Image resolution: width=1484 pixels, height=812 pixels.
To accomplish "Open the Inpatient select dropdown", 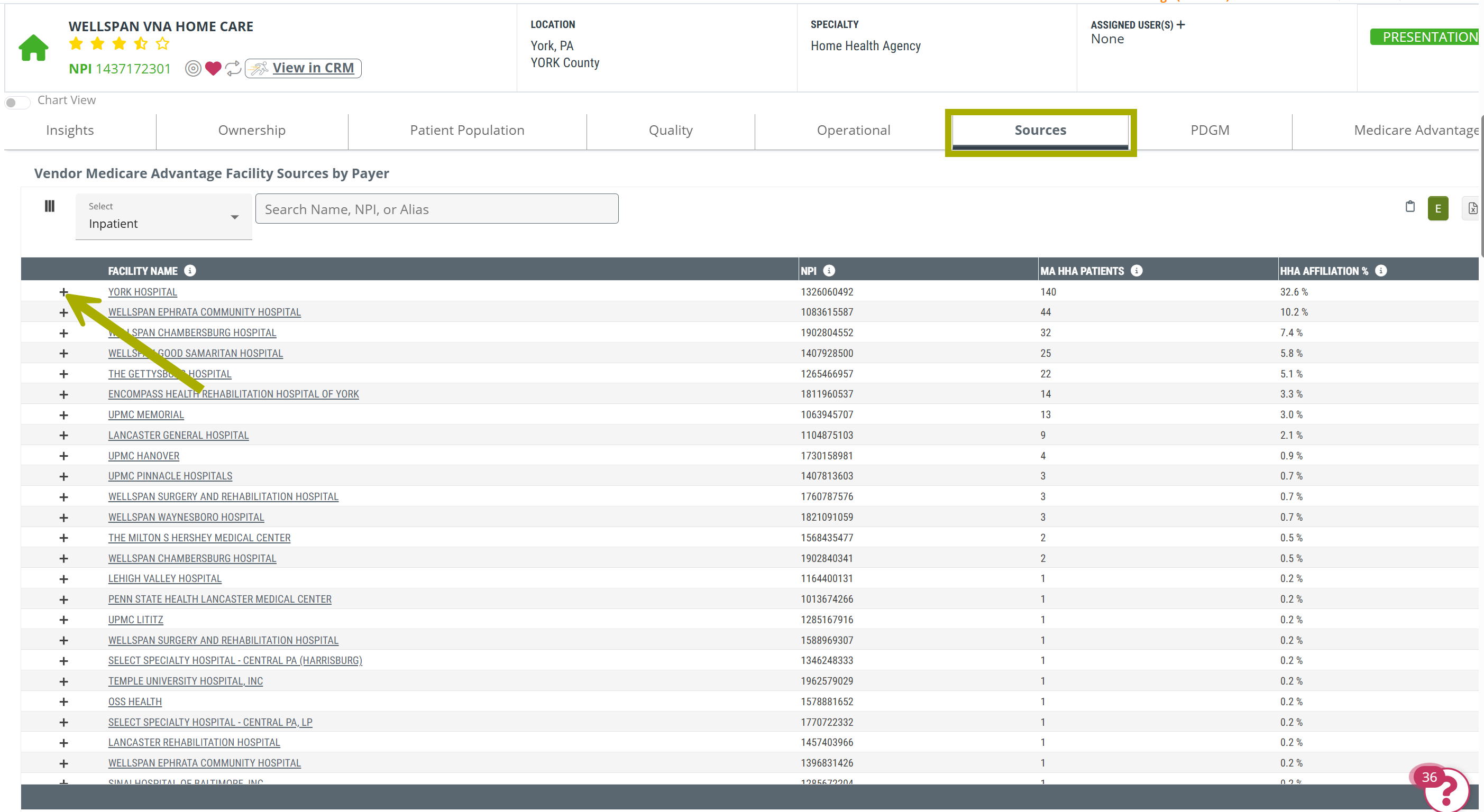I will pos(163,217).
